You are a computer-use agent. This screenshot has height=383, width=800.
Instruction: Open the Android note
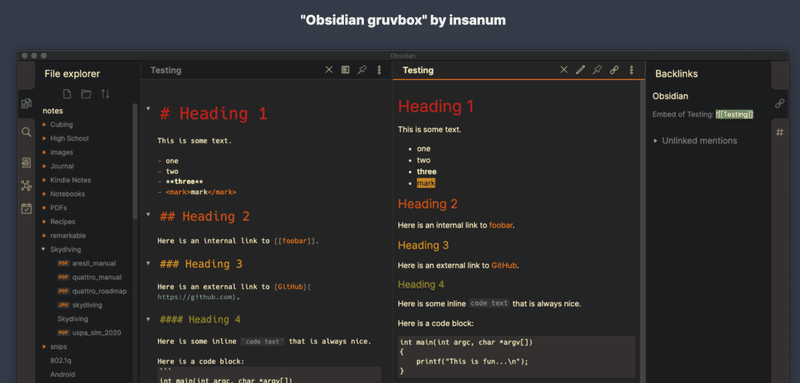(63, 374)
